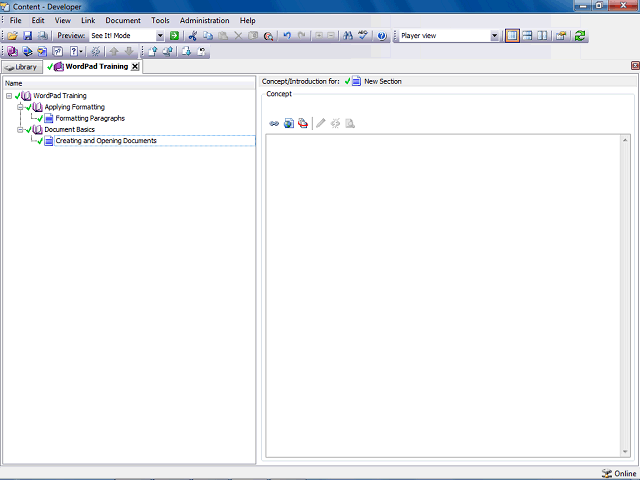This screenshot has width=640, height=480.
Task: Start preview with the green arrow button
Action: coord(174,36)
